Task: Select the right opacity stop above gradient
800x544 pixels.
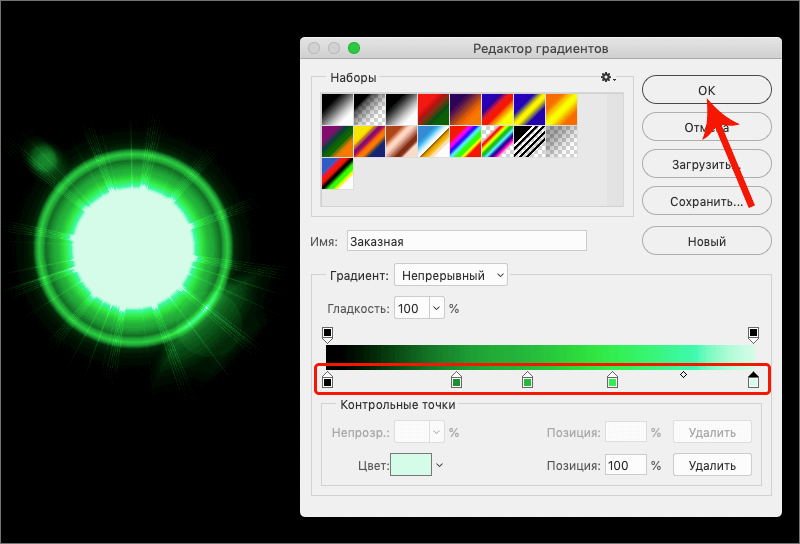Action: 753,335
